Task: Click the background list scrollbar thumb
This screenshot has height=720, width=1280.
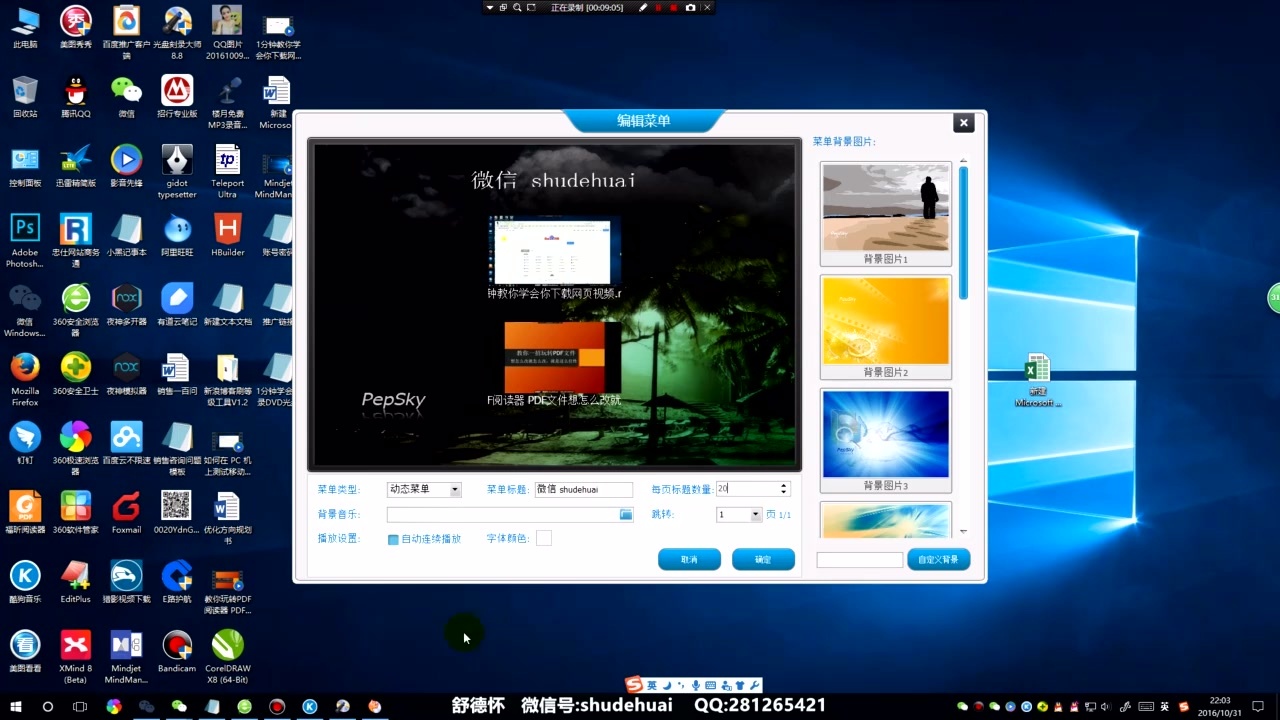Action: point(964,232)
